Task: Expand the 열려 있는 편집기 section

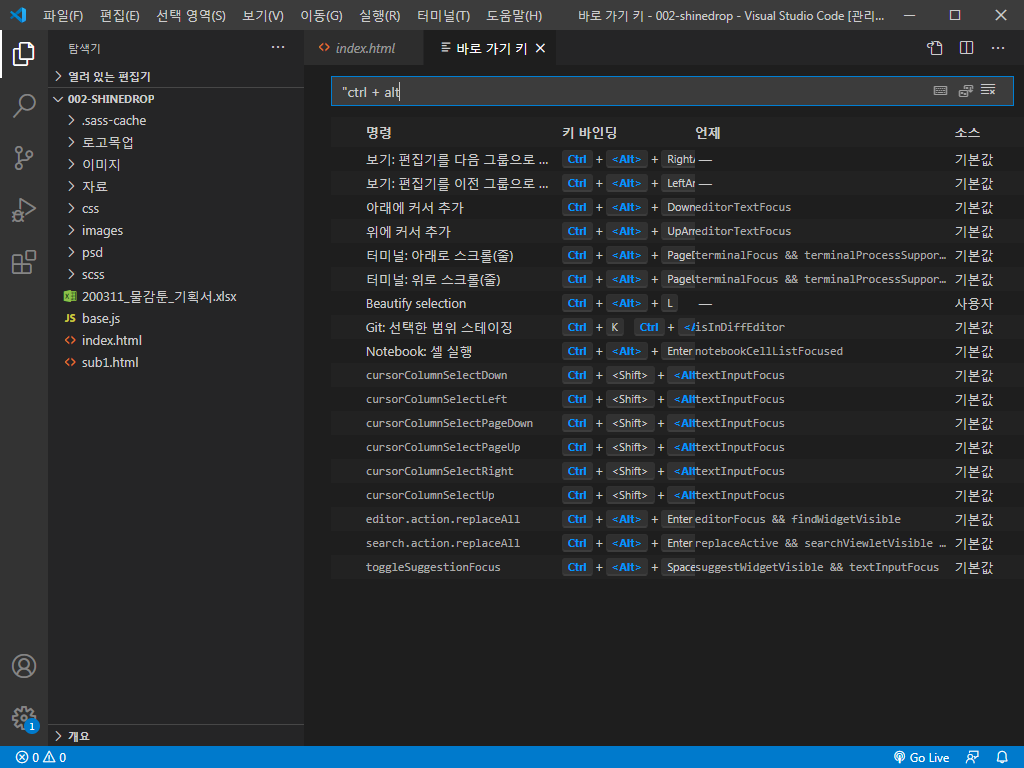Action: [x=176, y=76]
